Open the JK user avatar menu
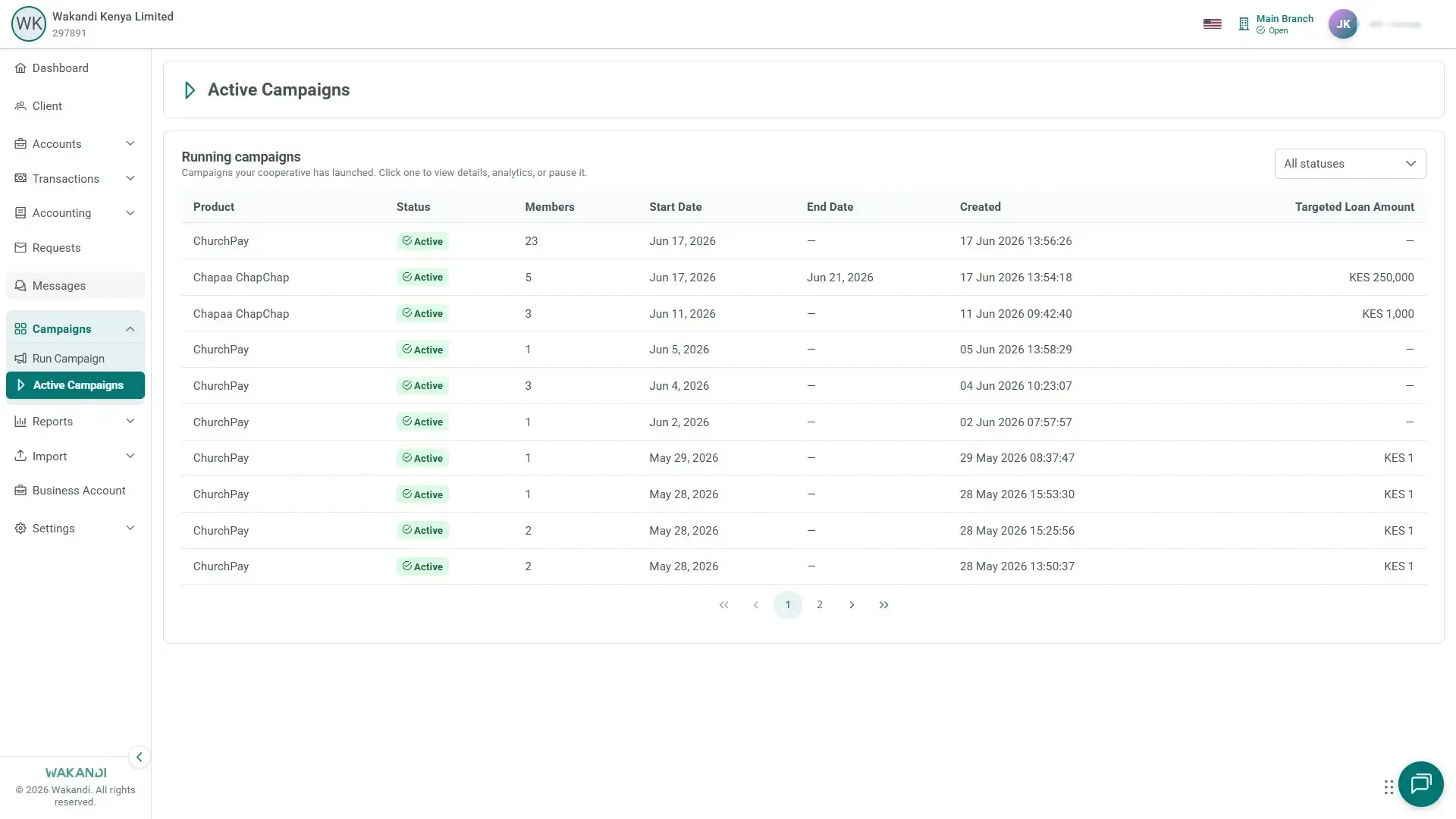1456x819 pixels. click(x=1343, y=24)
